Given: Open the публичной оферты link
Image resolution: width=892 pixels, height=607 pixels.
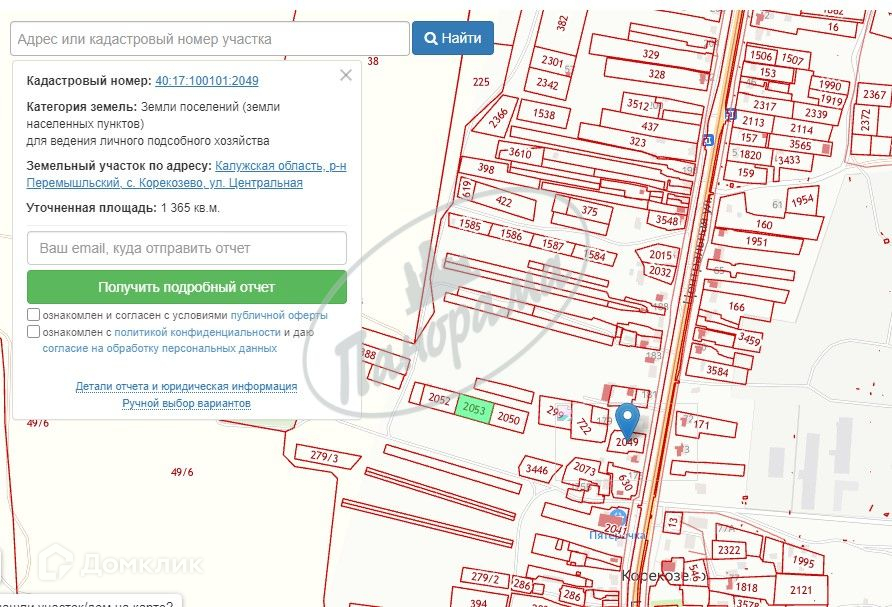Looking at the screenshot, I should click(x=279, y=315).
